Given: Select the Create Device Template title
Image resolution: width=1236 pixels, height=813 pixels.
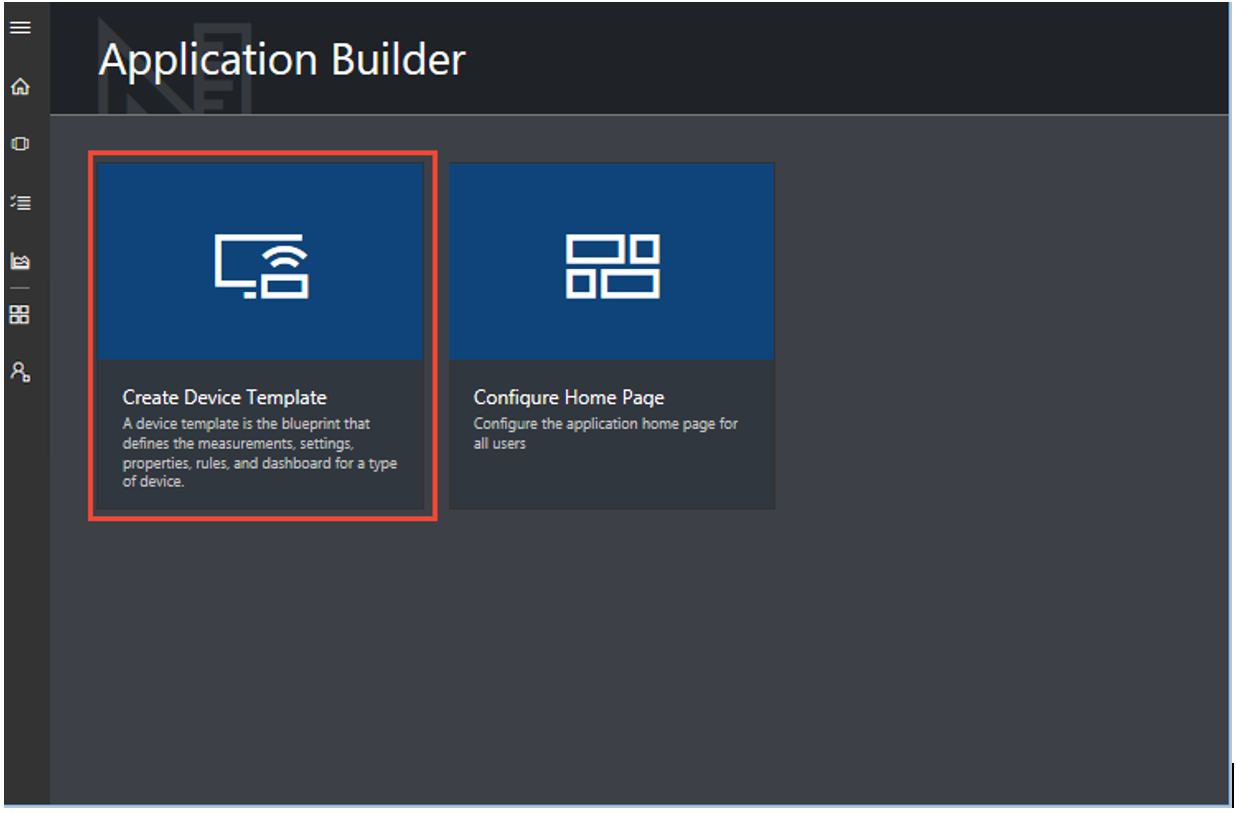Looking at the screenshot, I should (225, 397).
